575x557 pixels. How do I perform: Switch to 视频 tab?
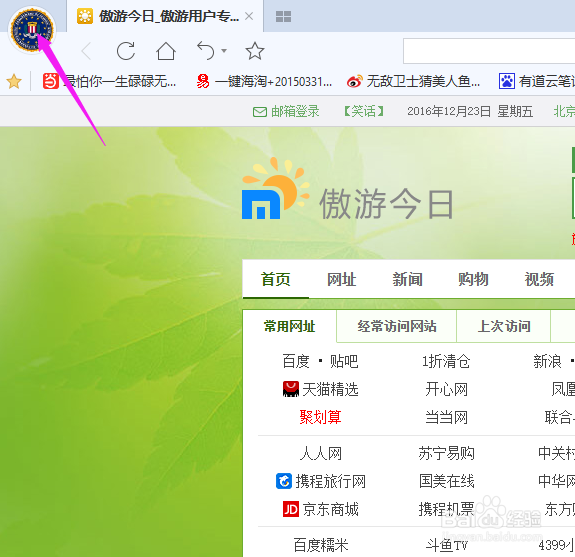pyautogui.click(x=539, y=279)
